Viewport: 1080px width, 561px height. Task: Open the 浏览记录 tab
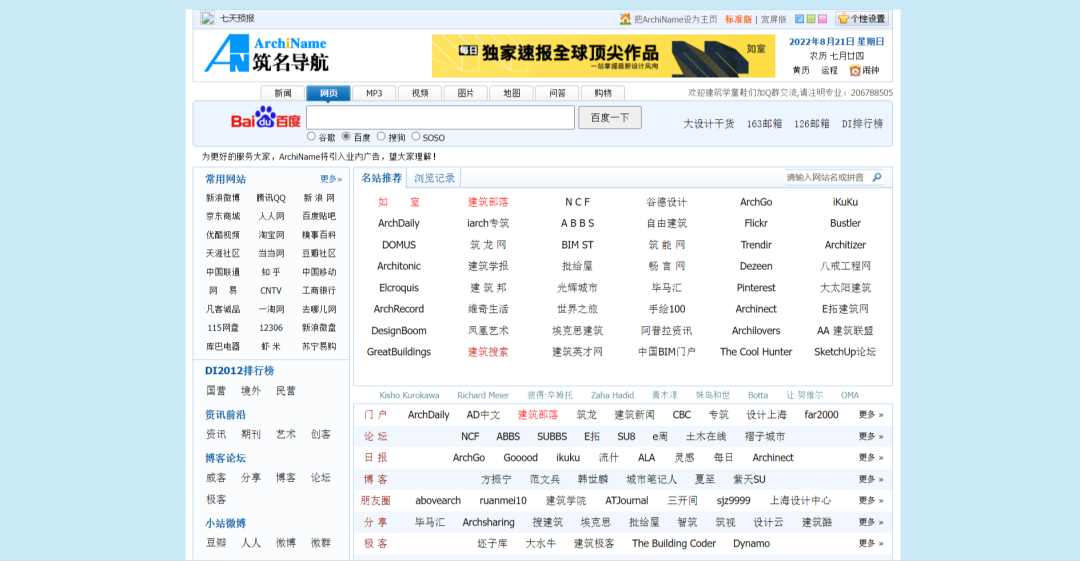pos(434,178)
